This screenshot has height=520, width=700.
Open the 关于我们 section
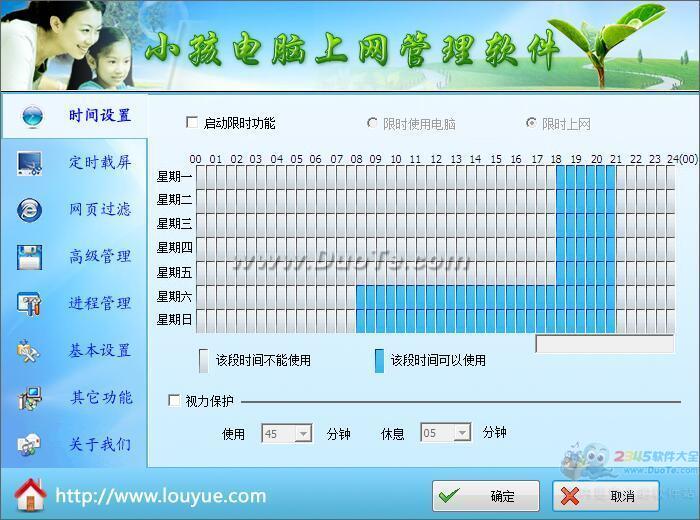point(100,444)
